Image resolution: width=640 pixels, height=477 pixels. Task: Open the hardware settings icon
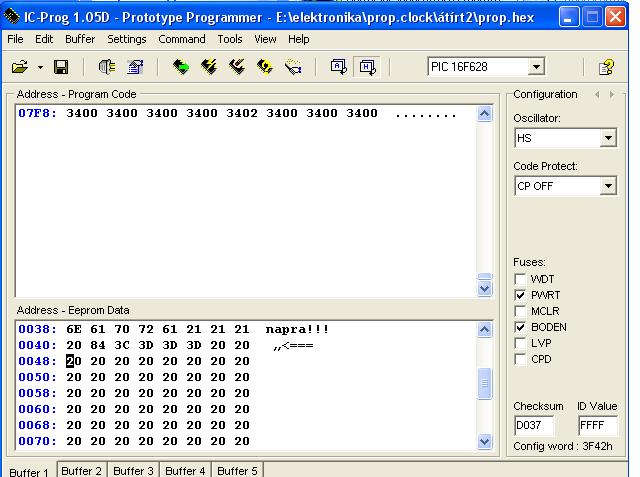[x=107, y=67]
